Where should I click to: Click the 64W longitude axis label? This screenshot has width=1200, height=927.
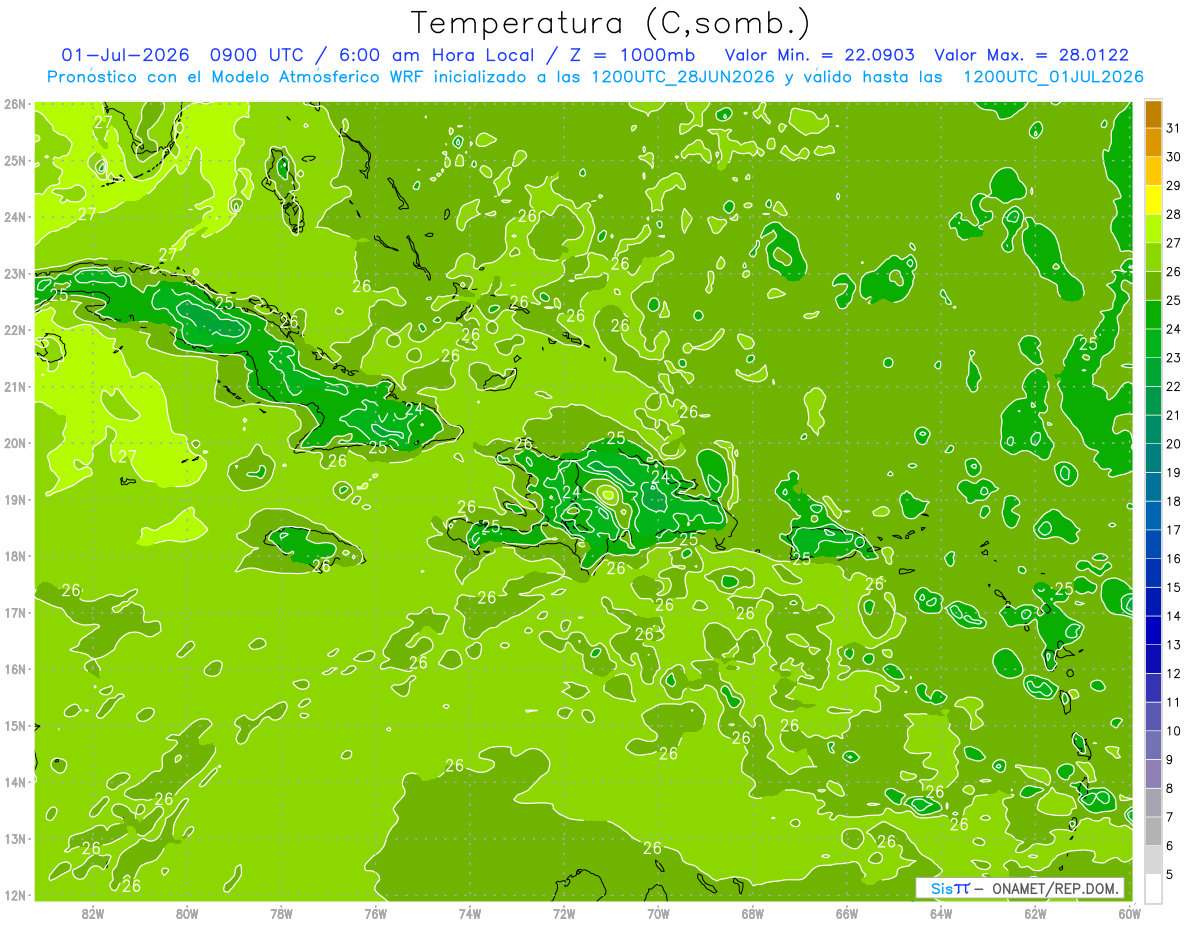coord(941,913)
